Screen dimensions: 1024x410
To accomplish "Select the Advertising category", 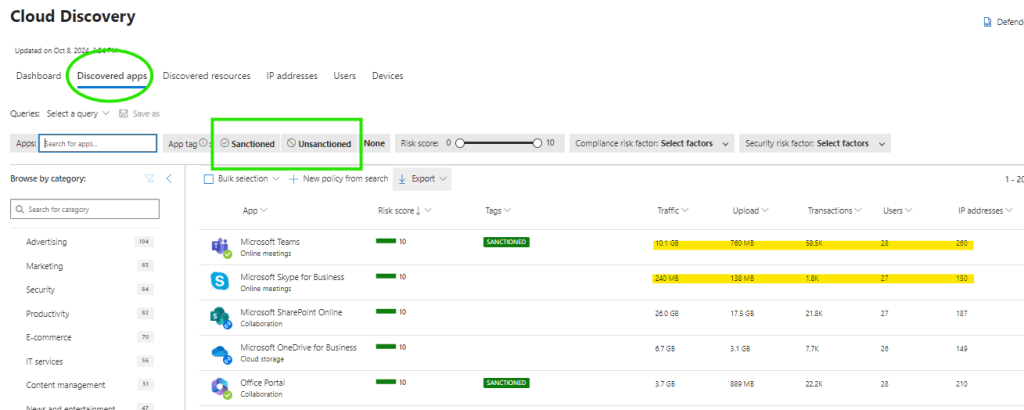I will 46,242.
